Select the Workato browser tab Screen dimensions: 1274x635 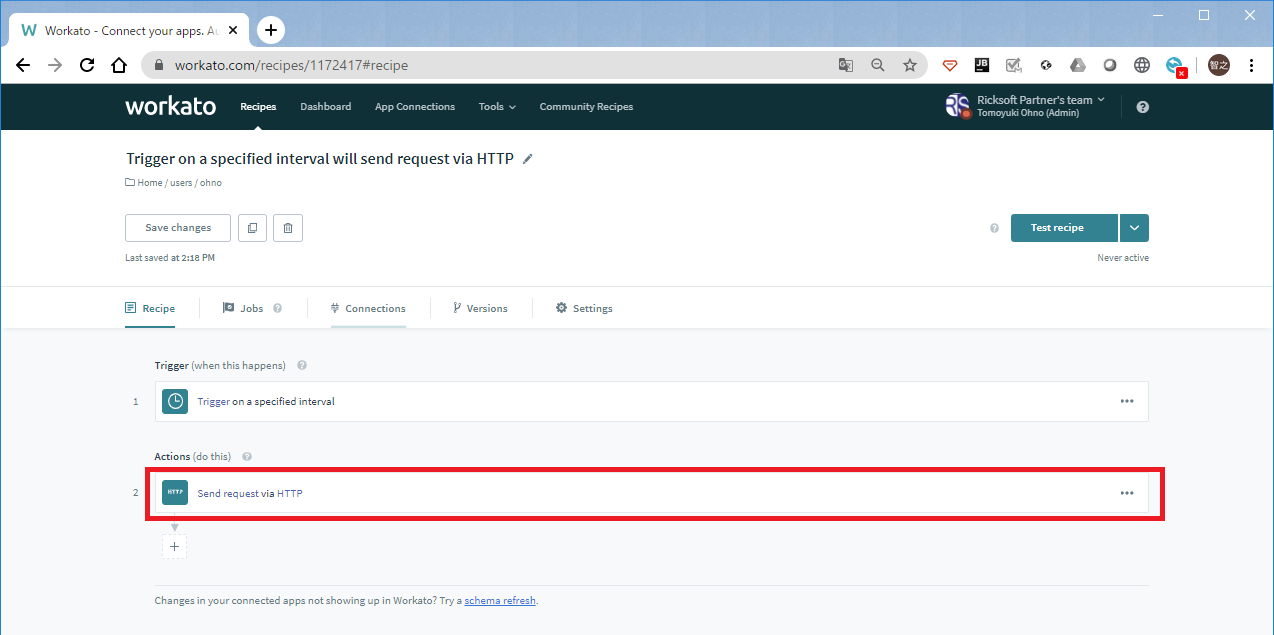click(129, 31)
